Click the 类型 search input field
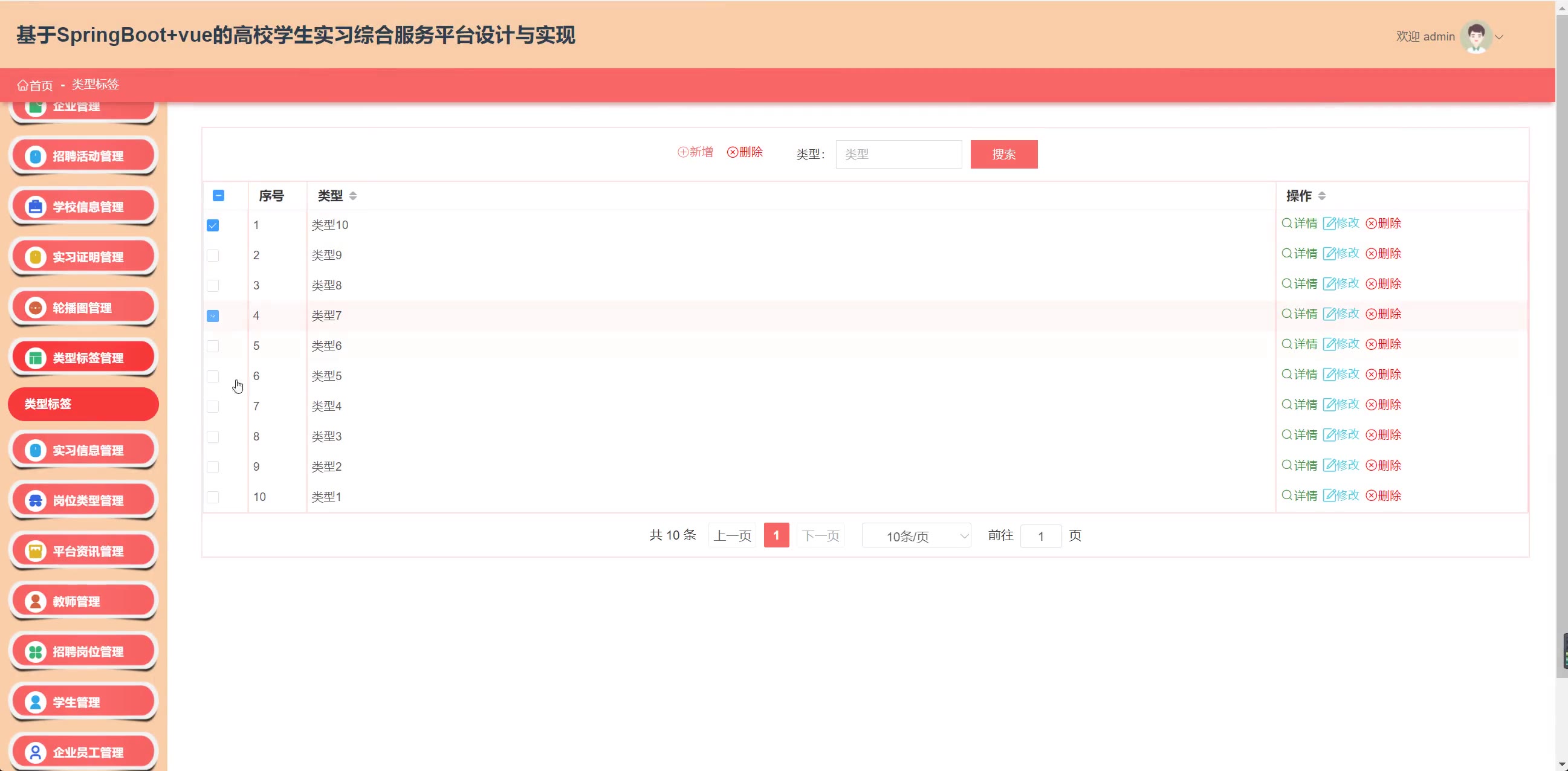This screenshot has height=771, width=1568. pos(898,155)
